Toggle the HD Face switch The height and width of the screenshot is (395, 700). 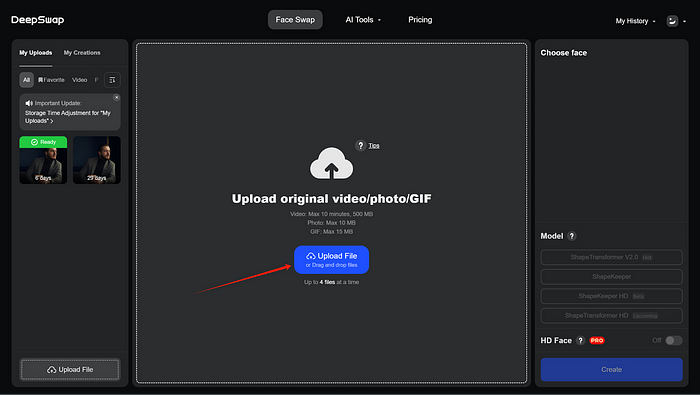tap(674, 341)
